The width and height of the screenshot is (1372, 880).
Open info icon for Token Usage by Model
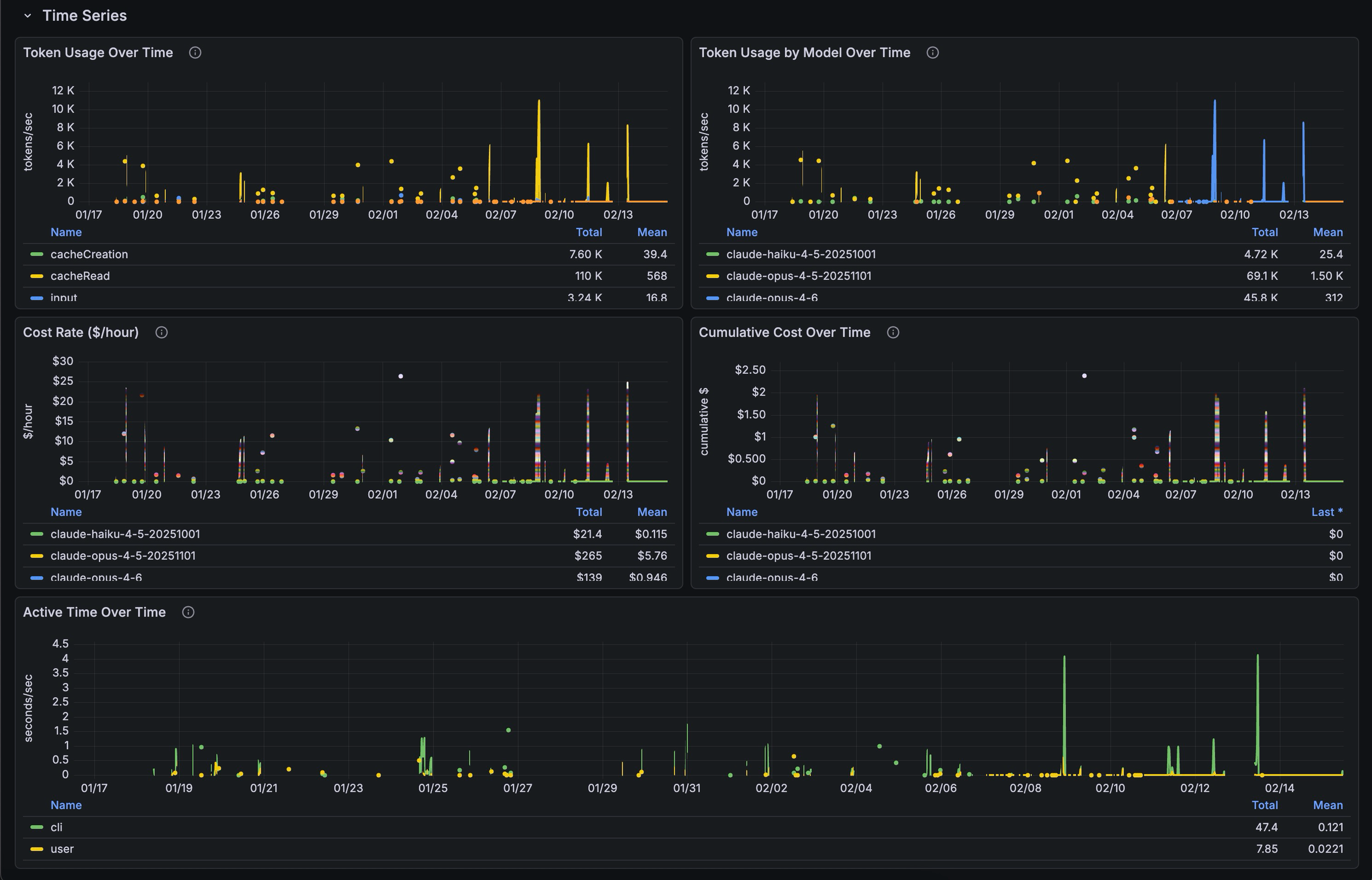point(932,53)
